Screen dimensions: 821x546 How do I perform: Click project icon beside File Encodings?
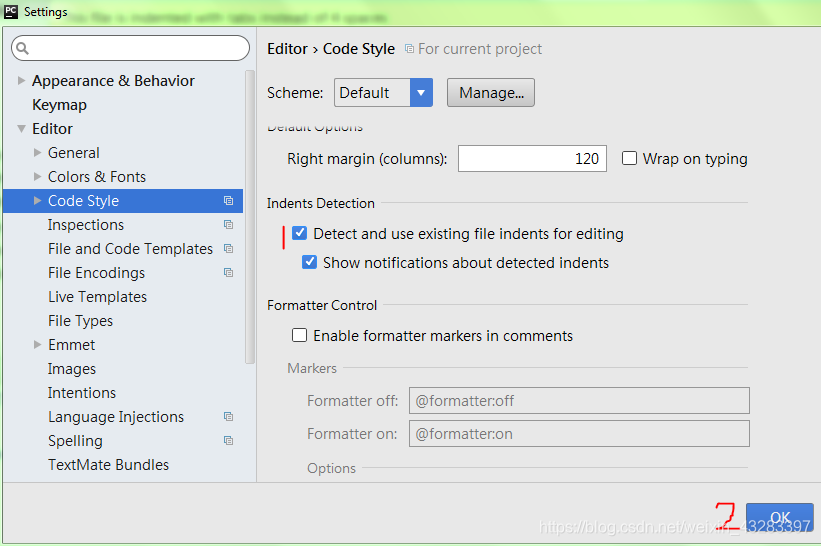tap(228, 273)
